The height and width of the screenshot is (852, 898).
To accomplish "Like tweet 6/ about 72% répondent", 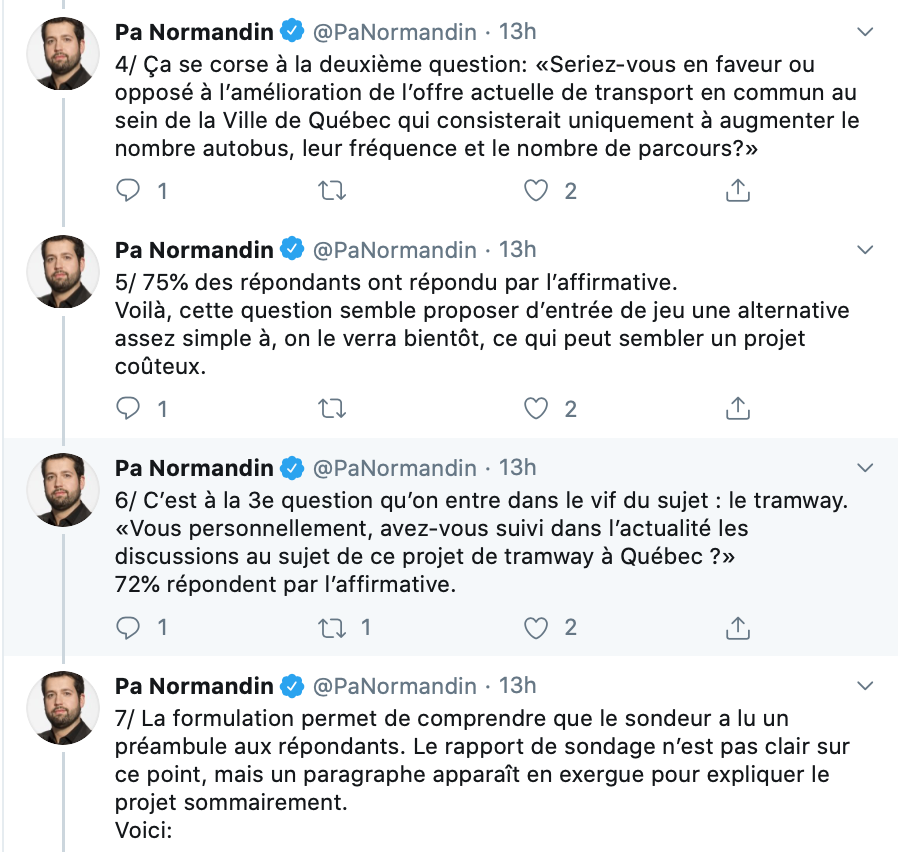I will (536, 628).
